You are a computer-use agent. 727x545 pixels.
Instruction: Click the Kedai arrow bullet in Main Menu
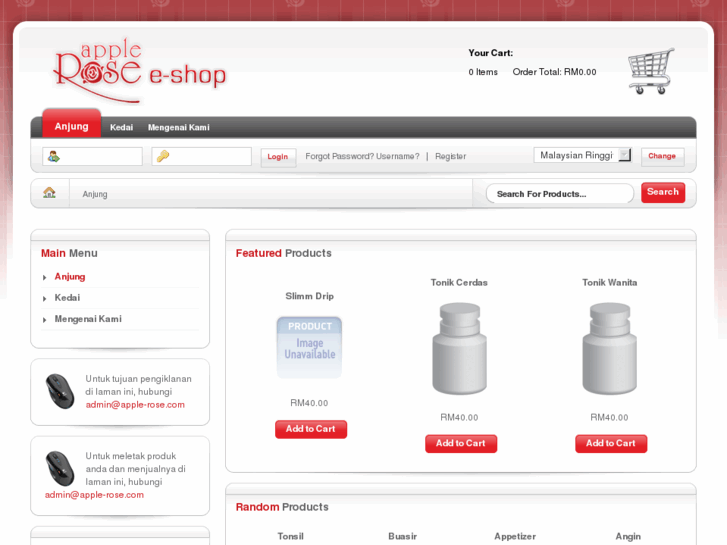click(45, 299)
